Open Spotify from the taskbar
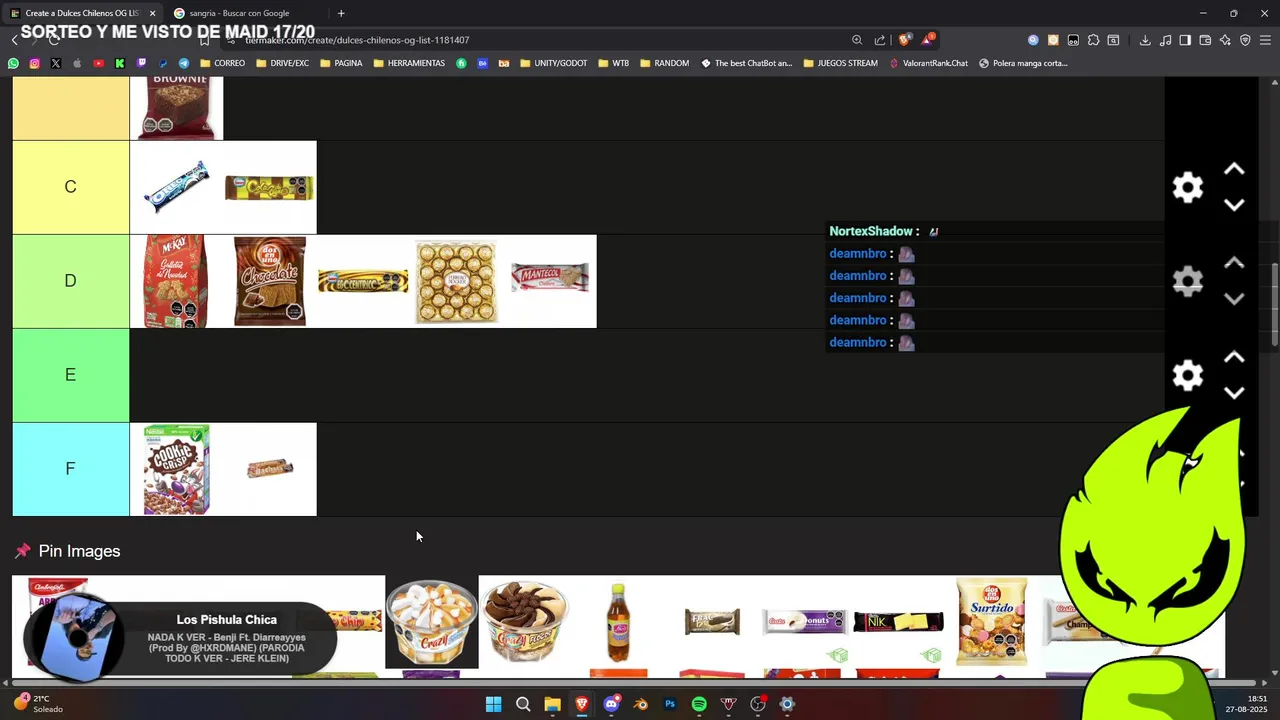Image resolution: width=1280 pixels, height=720 pixels. point(699,704)
